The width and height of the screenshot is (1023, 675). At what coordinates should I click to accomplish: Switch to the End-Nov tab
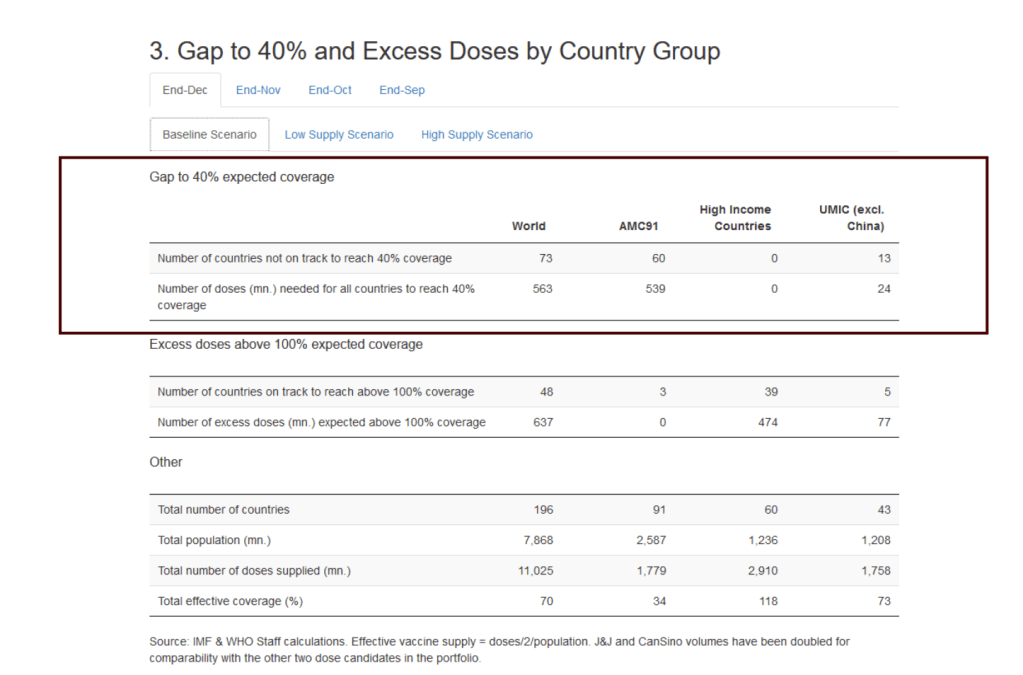point(258,90)
